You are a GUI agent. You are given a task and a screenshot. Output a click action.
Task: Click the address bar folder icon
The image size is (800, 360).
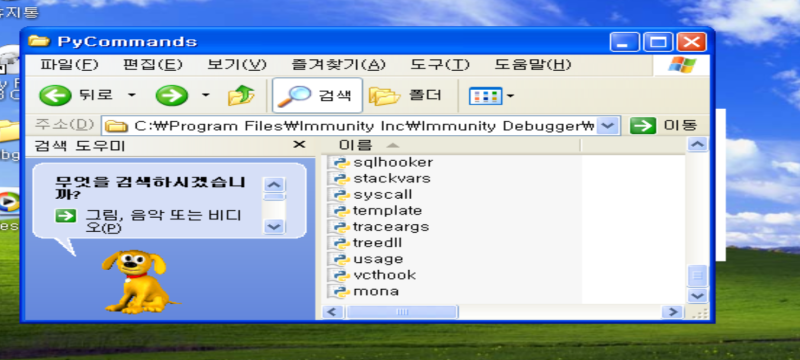116,126
